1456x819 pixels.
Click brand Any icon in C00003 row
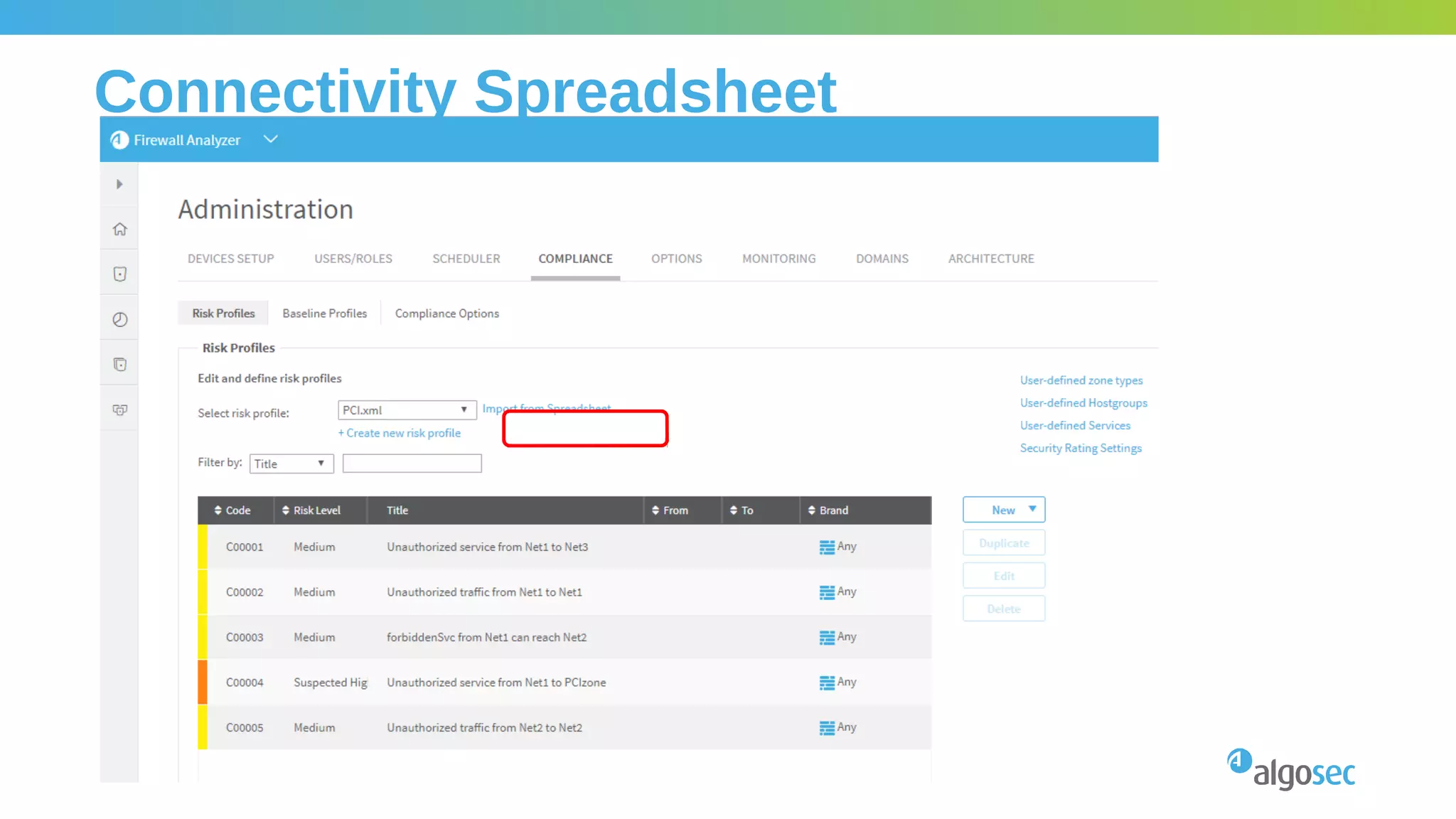click(827, 638)
